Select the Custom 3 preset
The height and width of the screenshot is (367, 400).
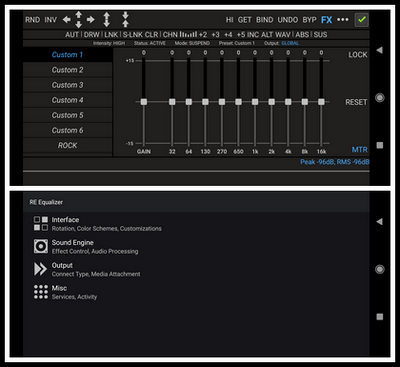click(67, 85)
